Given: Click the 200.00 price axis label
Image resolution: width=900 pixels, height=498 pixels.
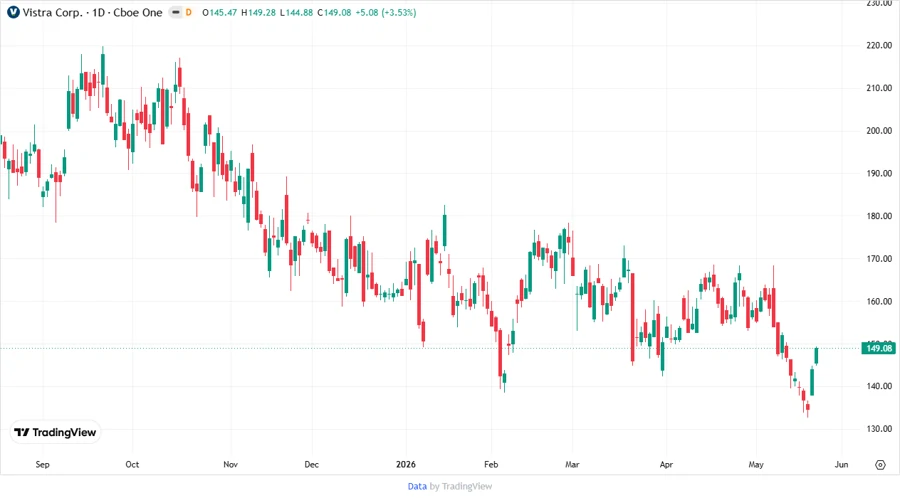Looking at the screenshot, I should click(x=879, y=131).
